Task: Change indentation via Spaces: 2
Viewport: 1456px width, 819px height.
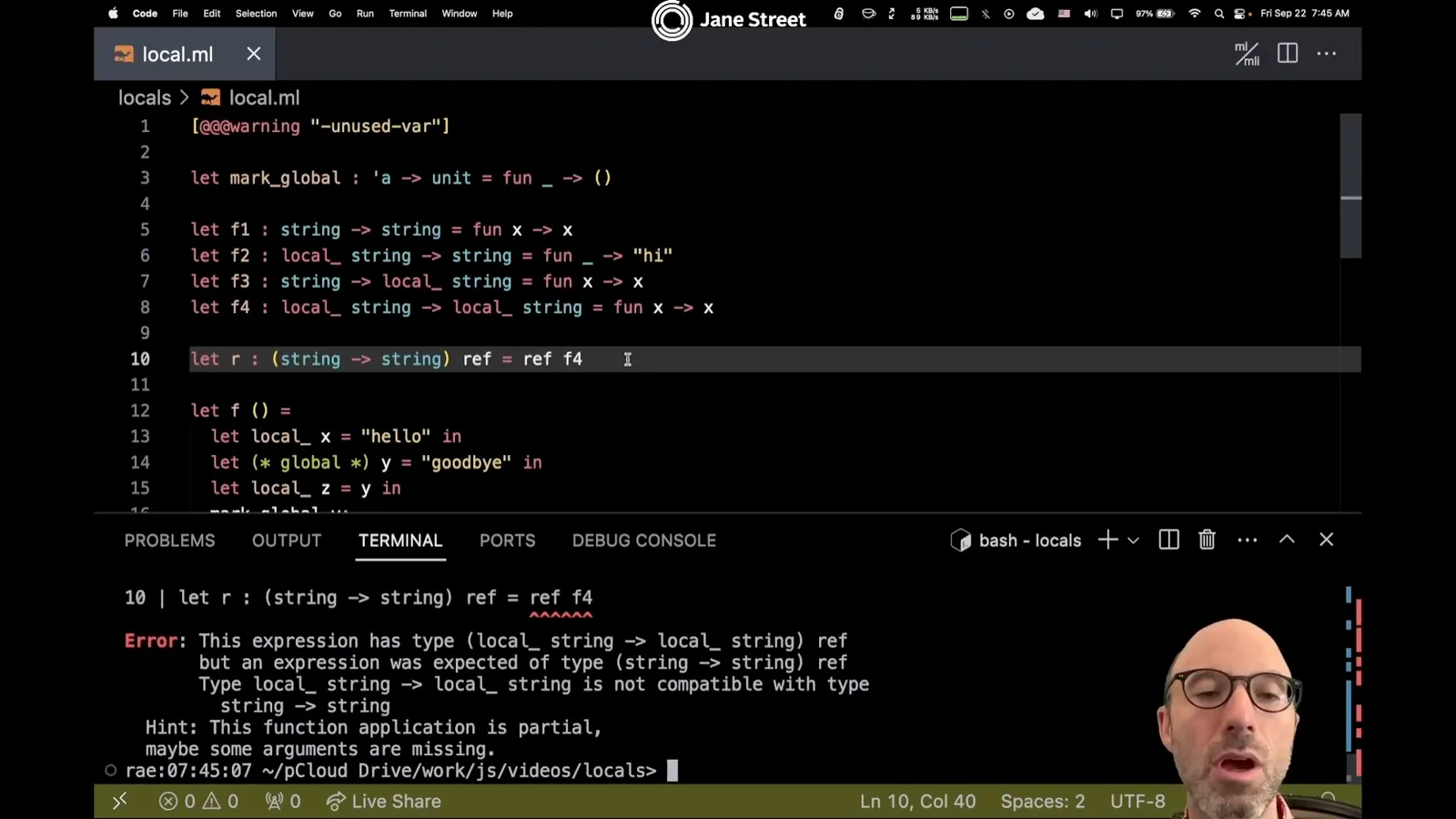Action: (1043, 801)
